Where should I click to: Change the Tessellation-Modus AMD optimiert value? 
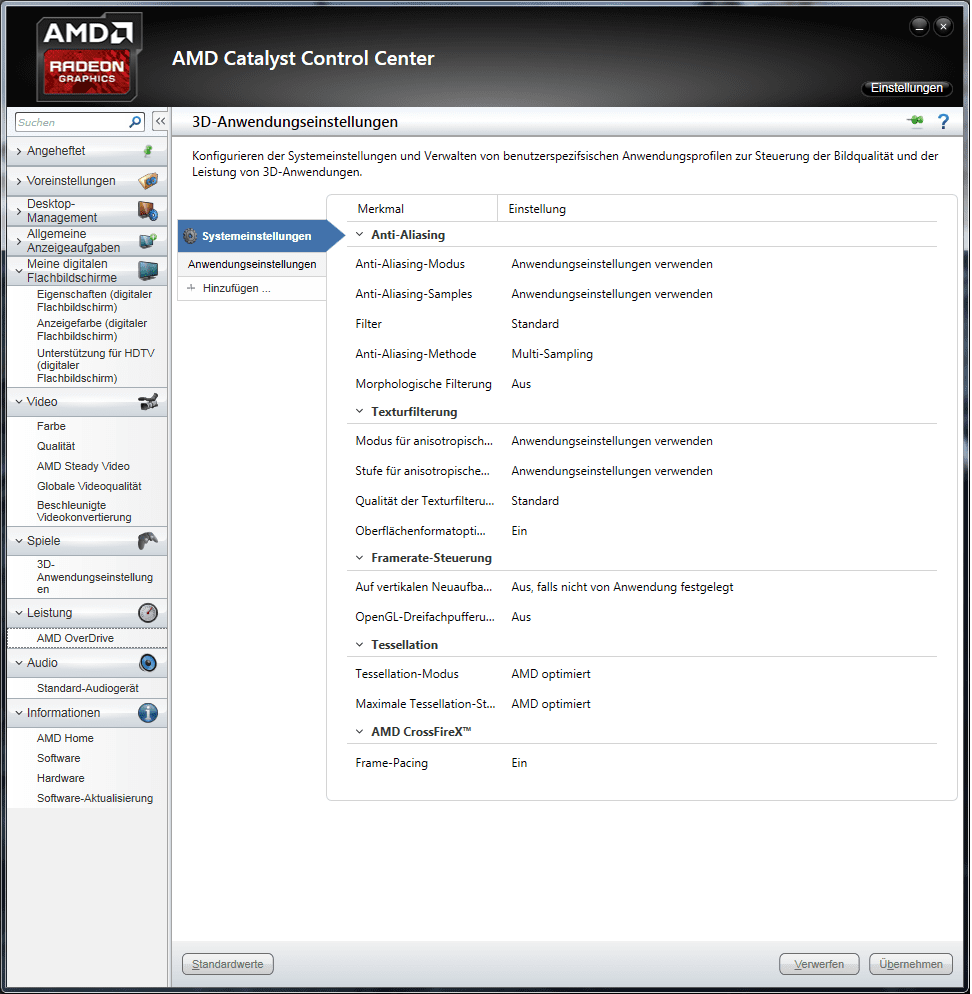[x=551, y=674]
